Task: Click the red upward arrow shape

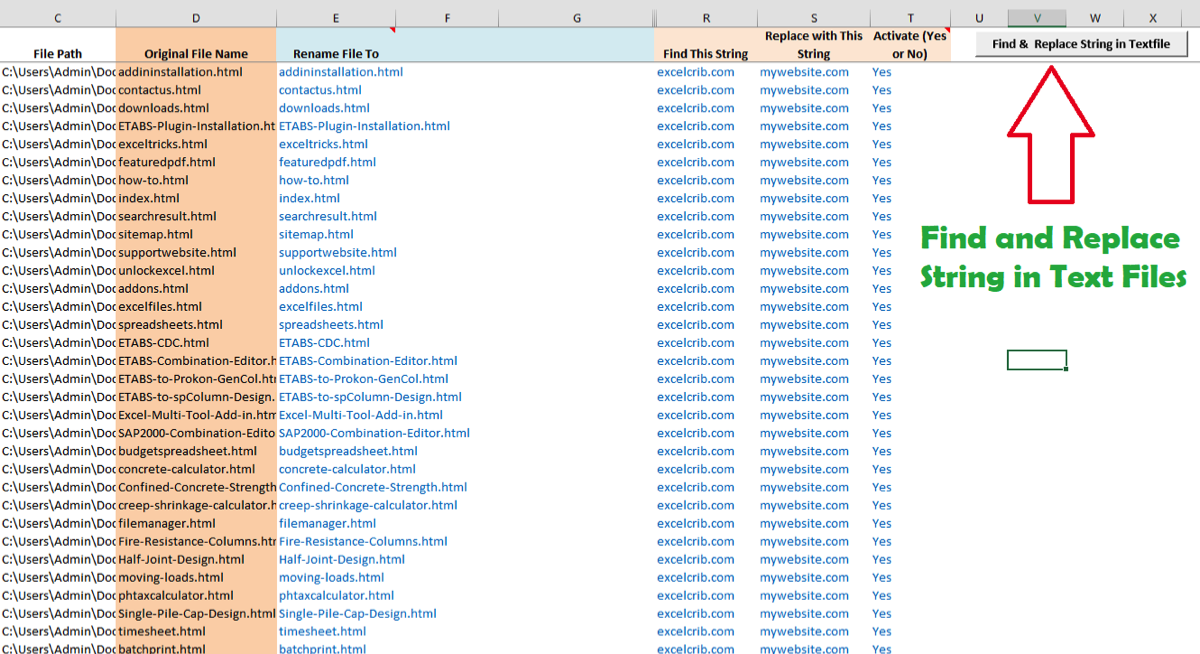Action: (x=1050, y=140)
